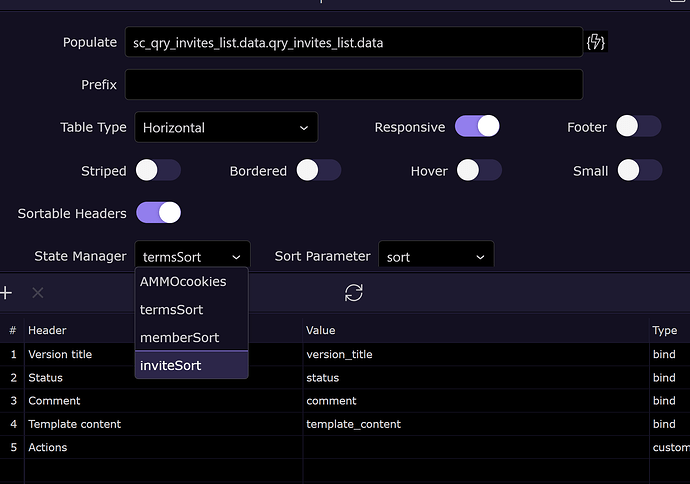Open the State Manager dropdown
The height and width of the screenshot is (484, 690).
click(192, 256)
